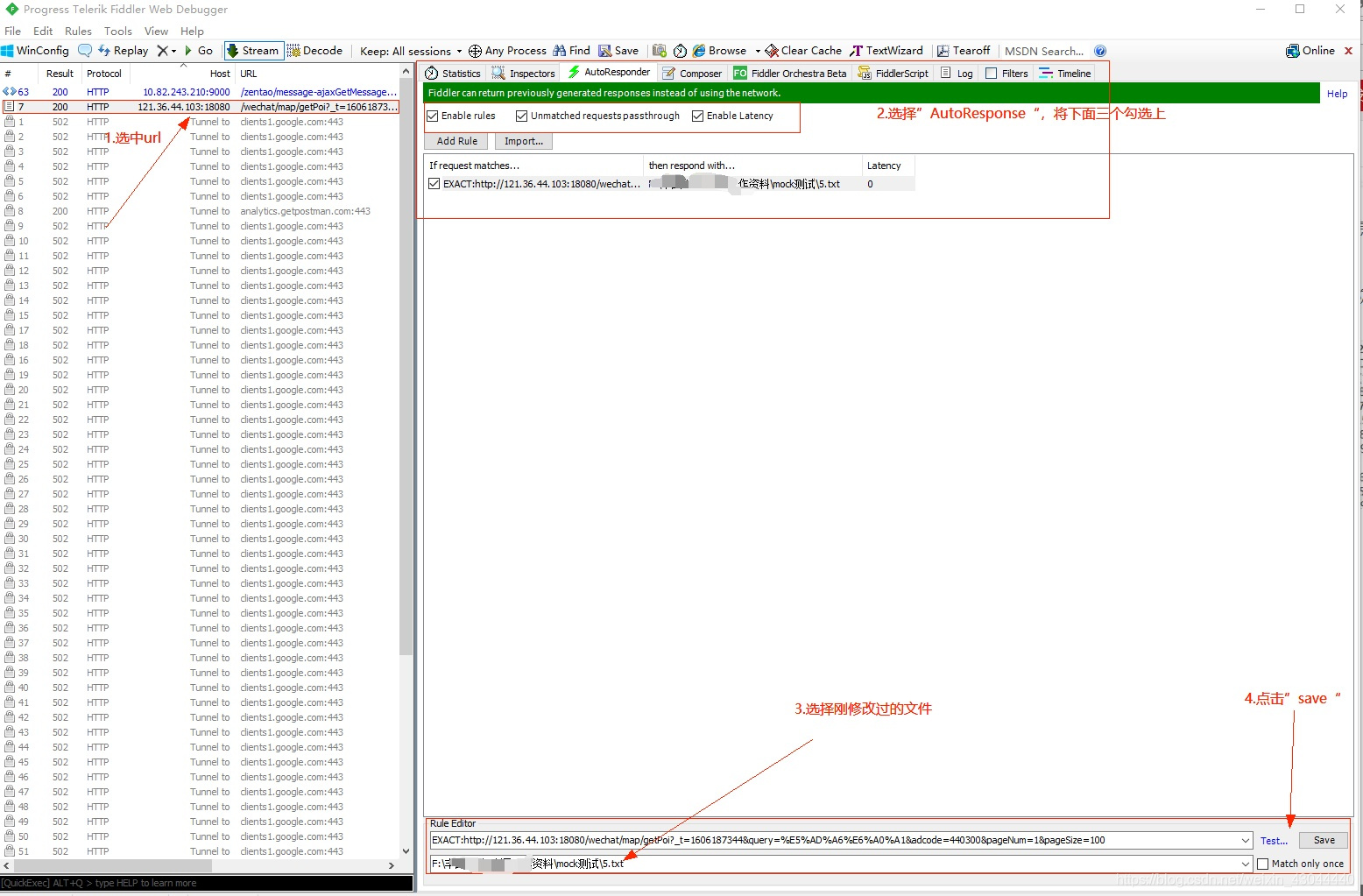The image size is (1363, 896).
Task: Open the View menu
Action: tap(156, 31)
